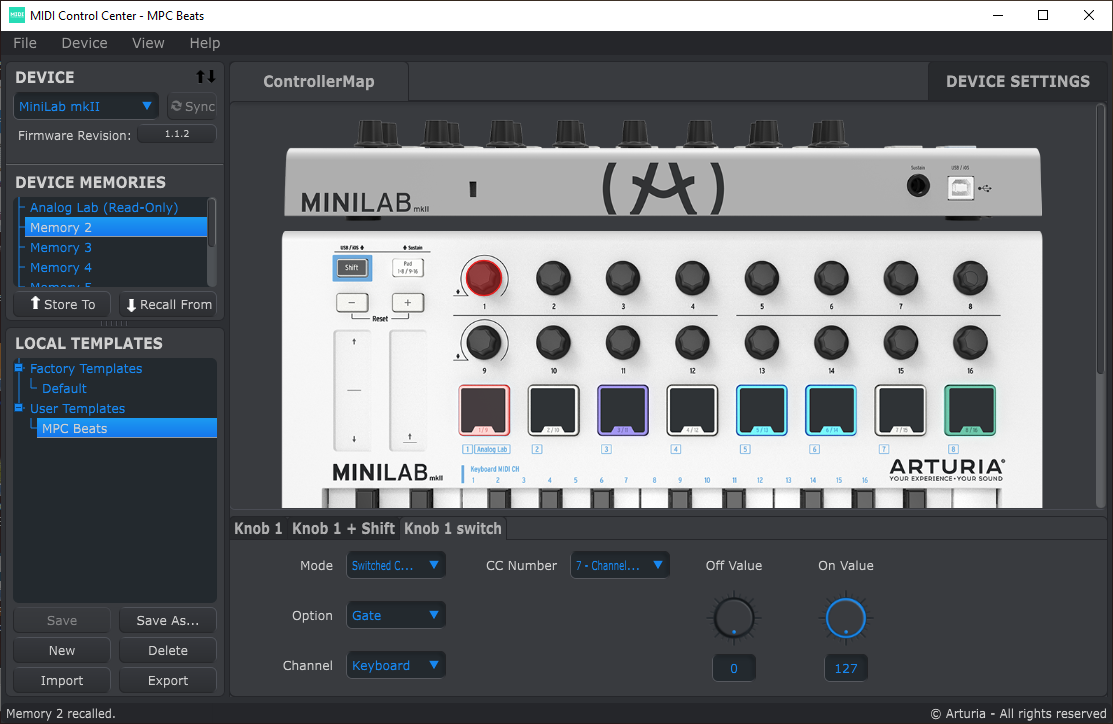This screenshot has height=724, width=1113.
Task: Select Knob 3 on the MiniLab image
Action: pyautogui.click(x=623, y=278)
